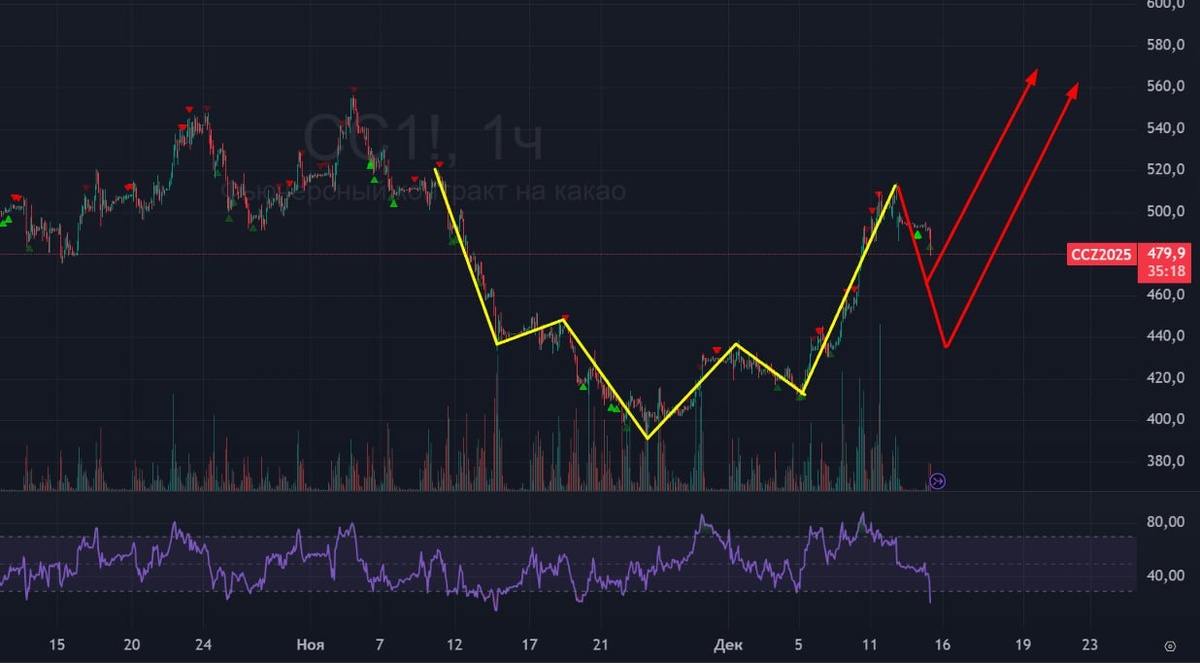Click the 17 date label on time axis
Viewport: 1200px width, 663px height.
530,644
